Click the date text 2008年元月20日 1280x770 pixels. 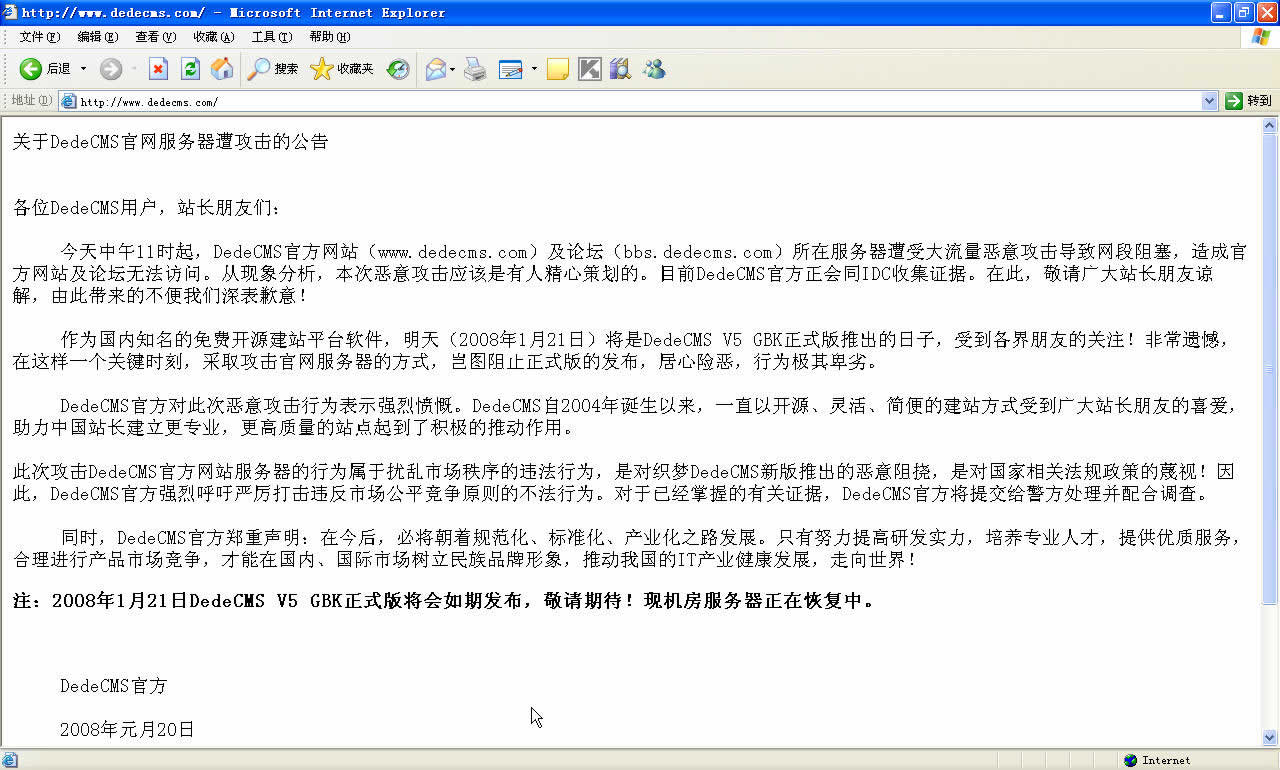point(127,730)
